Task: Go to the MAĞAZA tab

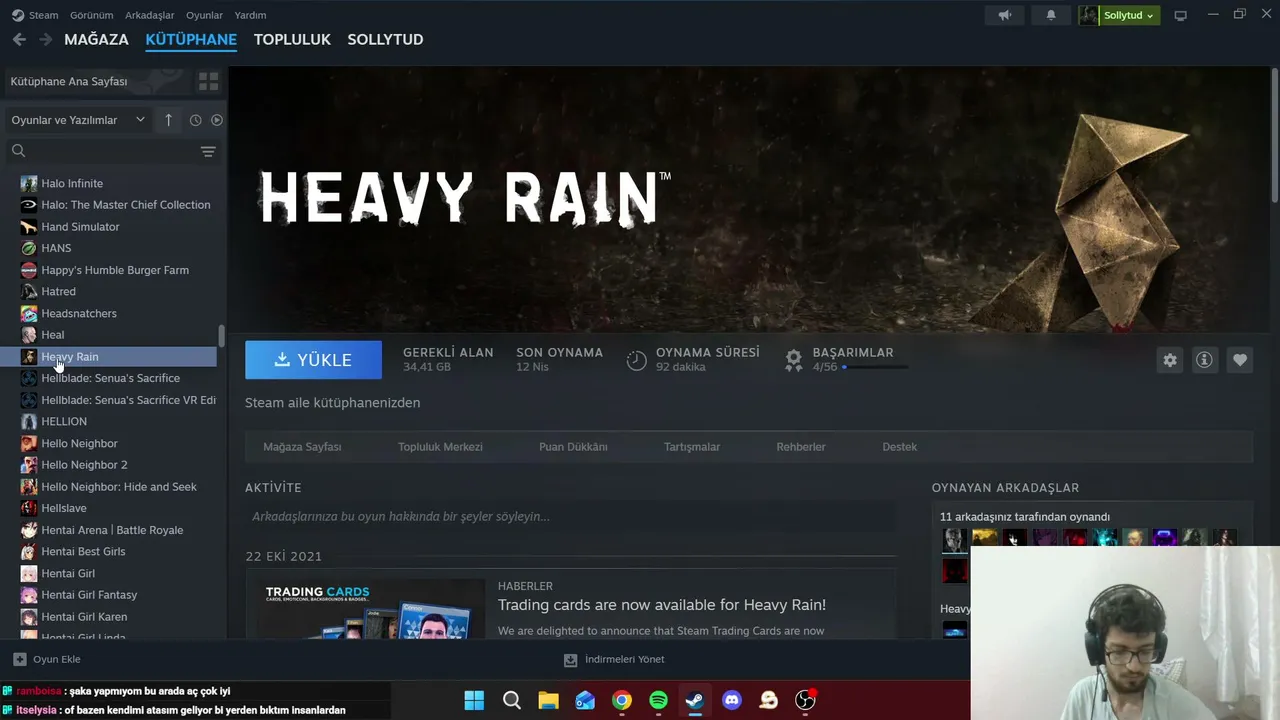Action: pyautogui.click(x=96, y=39)
